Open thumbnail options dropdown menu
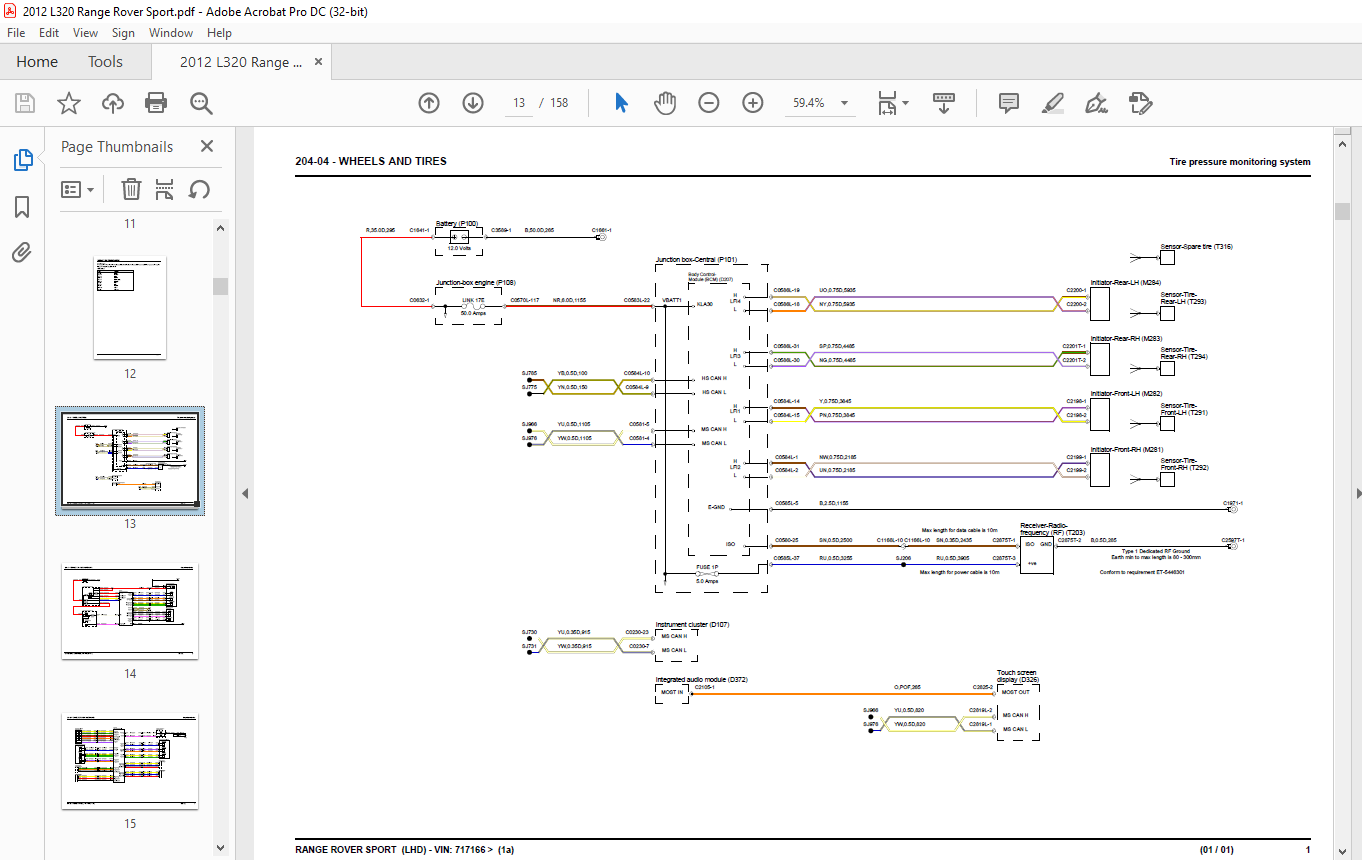 tap(78, 189)
